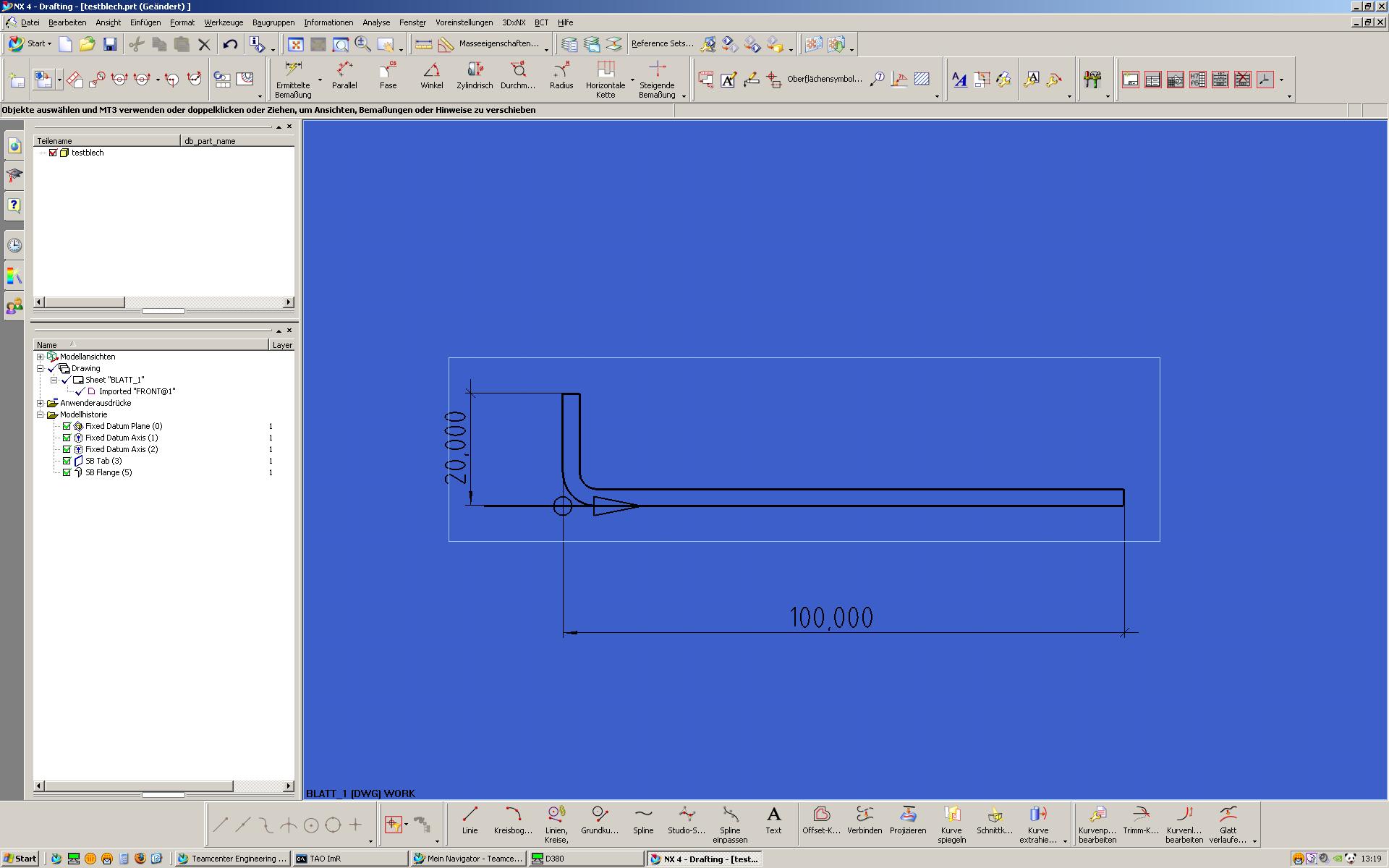The image size is (1389, 868).
Task: Open the Datei menu
Action: (30, 22)
